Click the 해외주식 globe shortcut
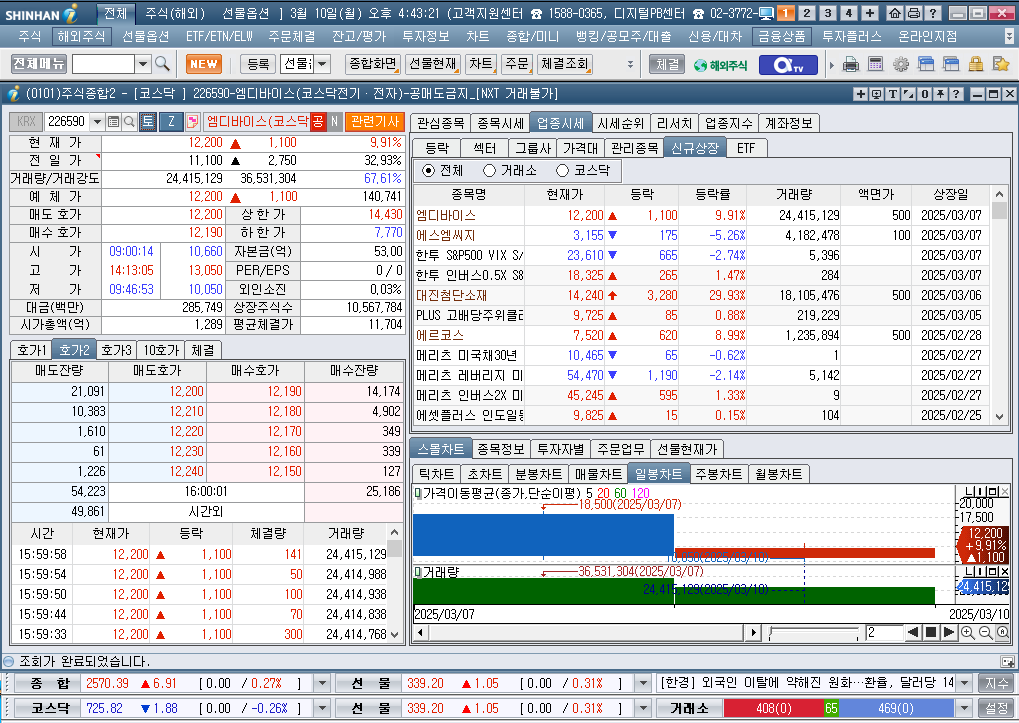Image resolution: width=1019 pixels, height=723 pixels. 720,64
